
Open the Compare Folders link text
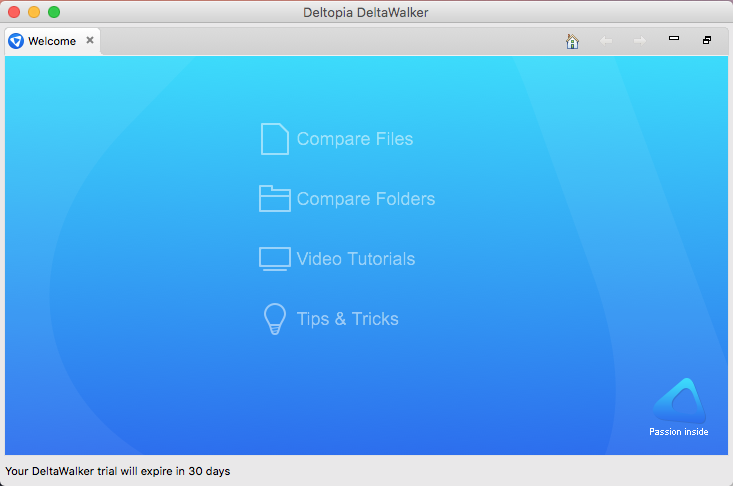pos(366,199)
